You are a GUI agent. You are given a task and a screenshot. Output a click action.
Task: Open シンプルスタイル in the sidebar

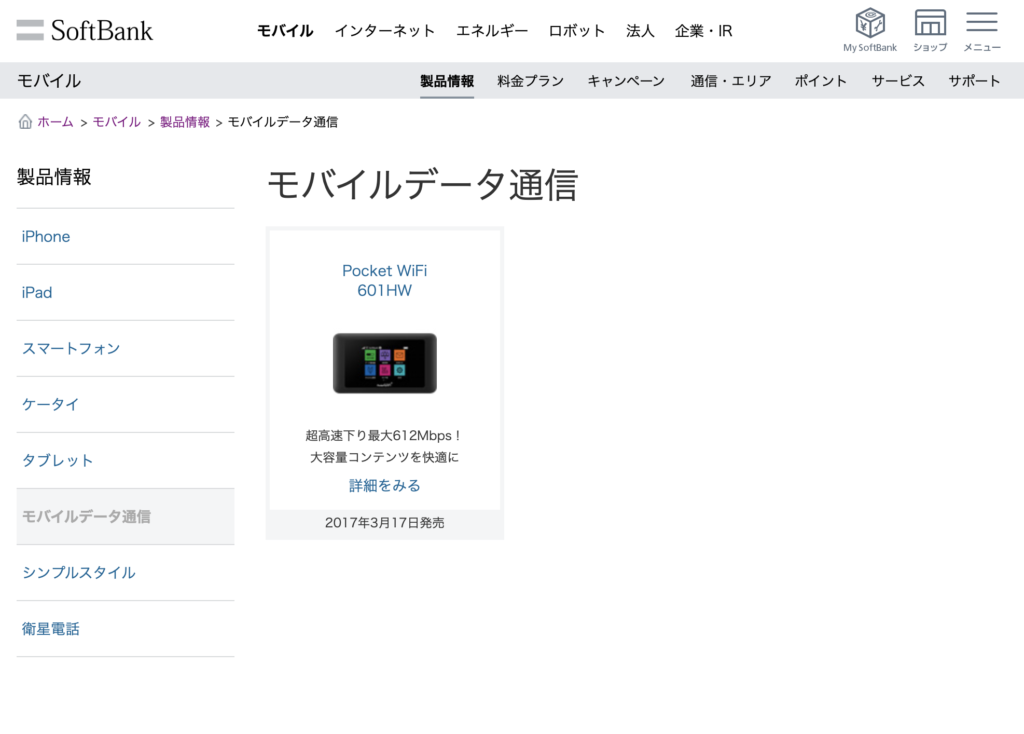click(x=125, y=573)
